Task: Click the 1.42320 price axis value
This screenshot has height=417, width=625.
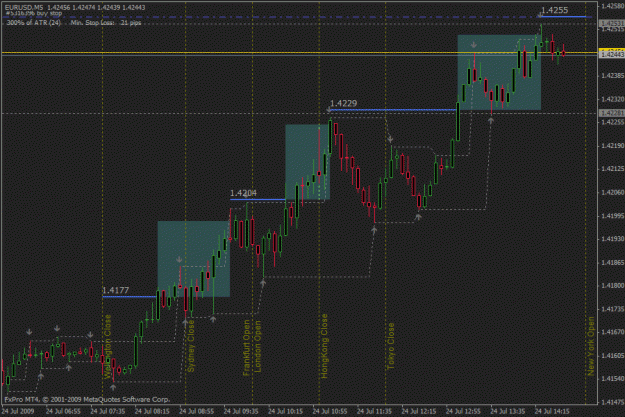Action: pyautogui.click(x=613, y=99)
